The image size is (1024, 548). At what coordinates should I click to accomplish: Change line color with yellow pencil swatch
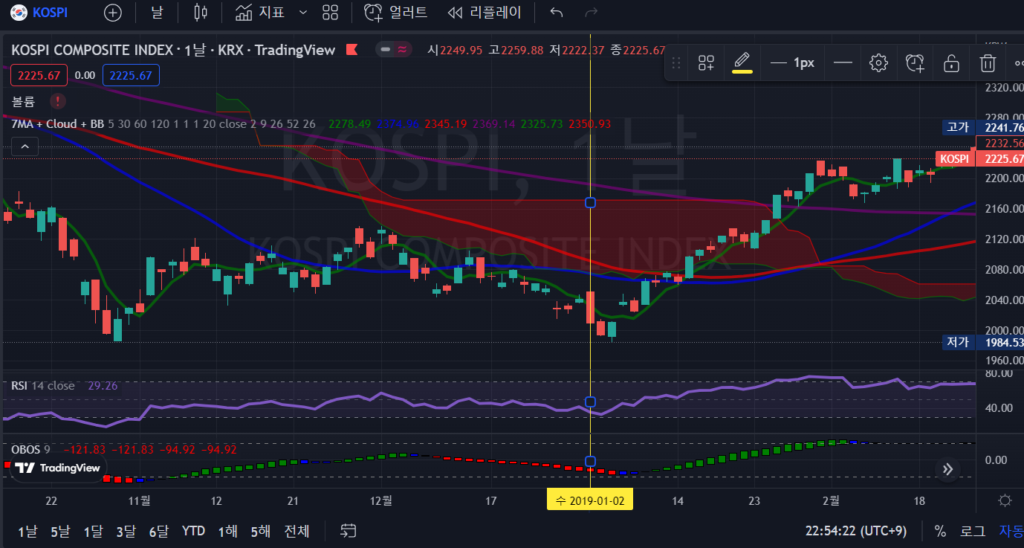tap(741, 63)
